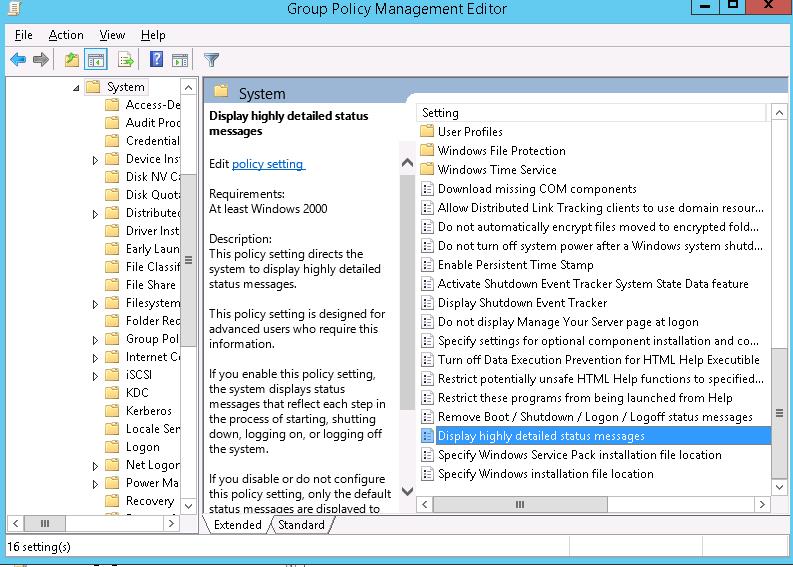Select 'Display Shutdown Event Tracker' setting
The image size is (793, 567).
coord(522,303)
